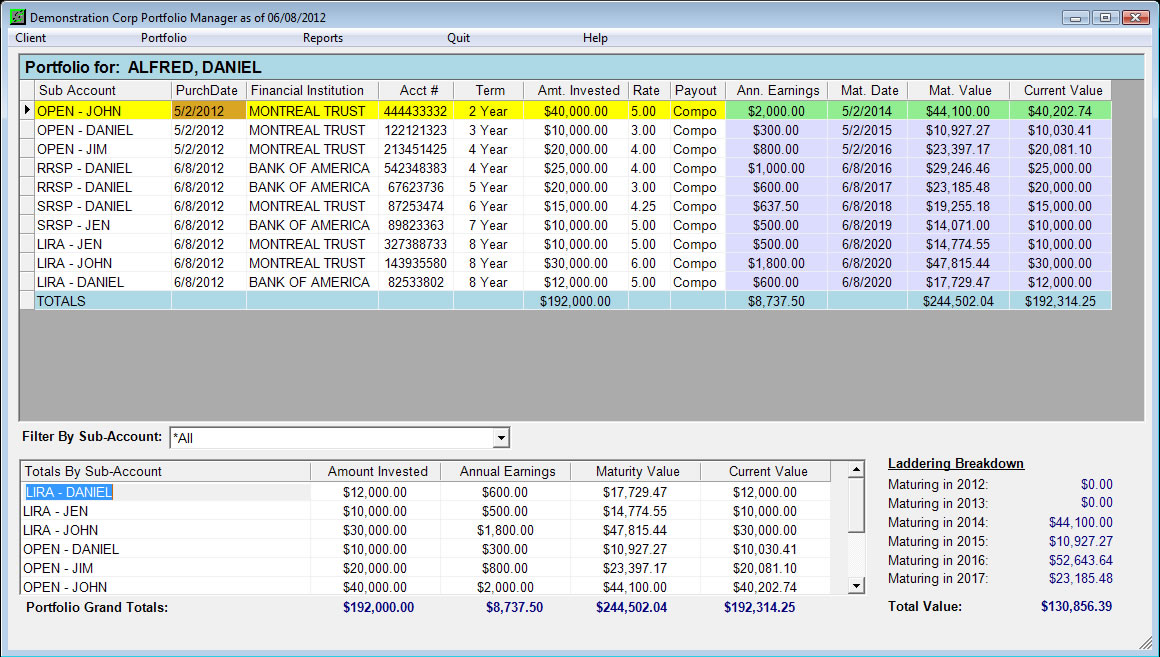Screen dimensions: 1160x657
Task: Click the row selector arrow for OPEN - JOHN
Action: (x=27, y=110)
